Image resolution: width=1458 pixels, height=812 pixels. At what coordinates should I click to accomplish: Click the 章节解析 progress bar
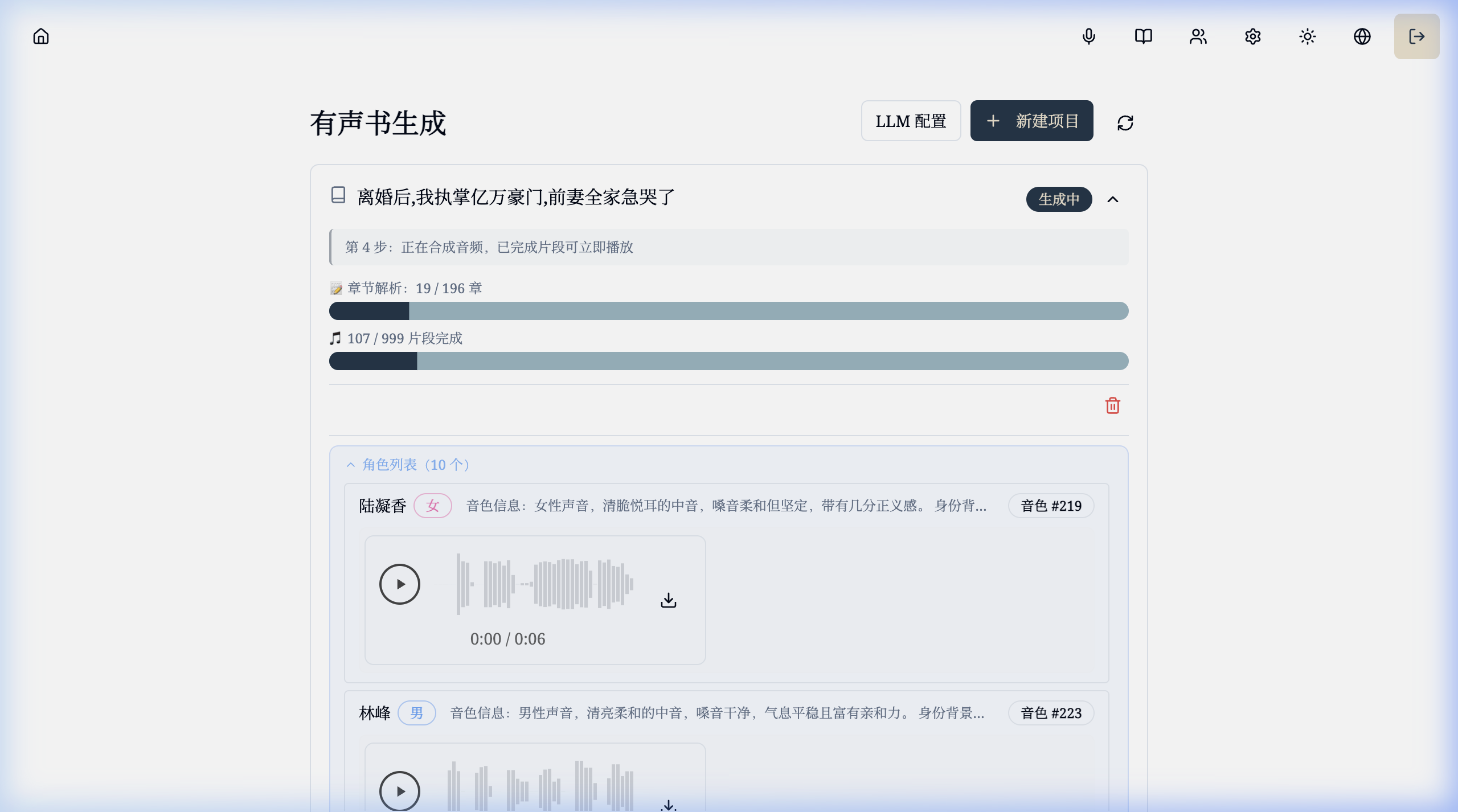[728, 311]
